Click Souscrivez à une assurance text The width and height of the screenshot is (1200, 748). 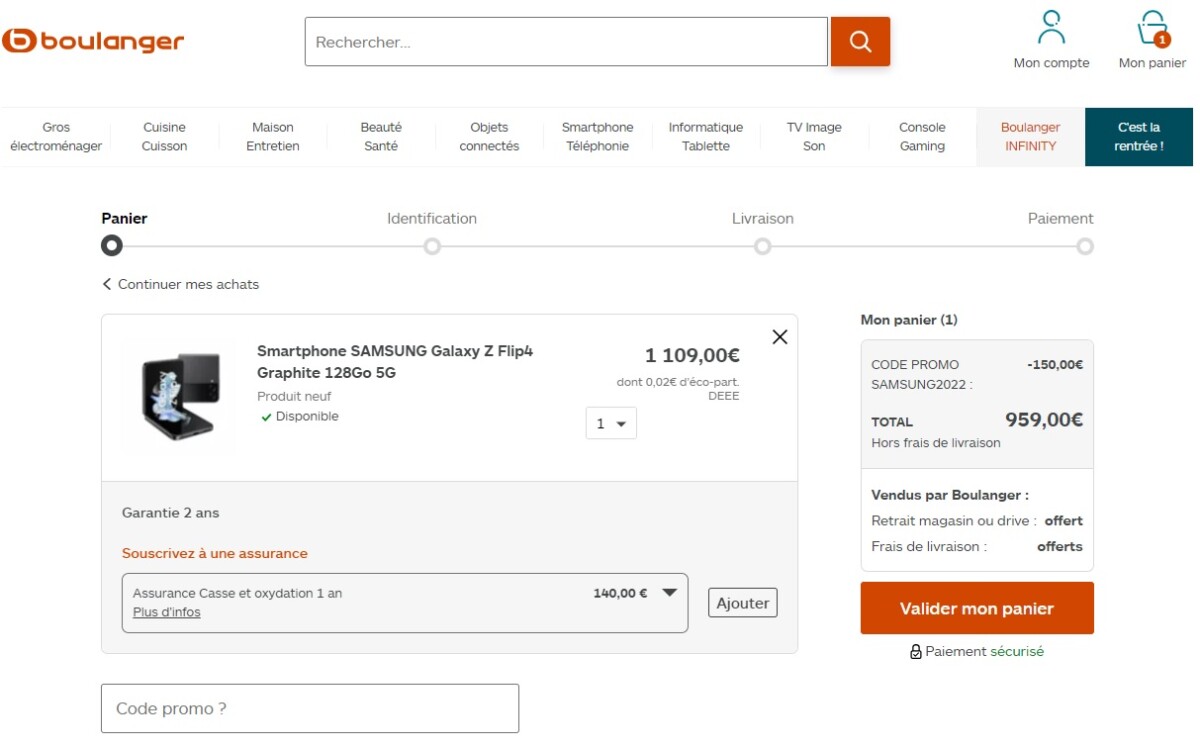click(x=215, y=553)
